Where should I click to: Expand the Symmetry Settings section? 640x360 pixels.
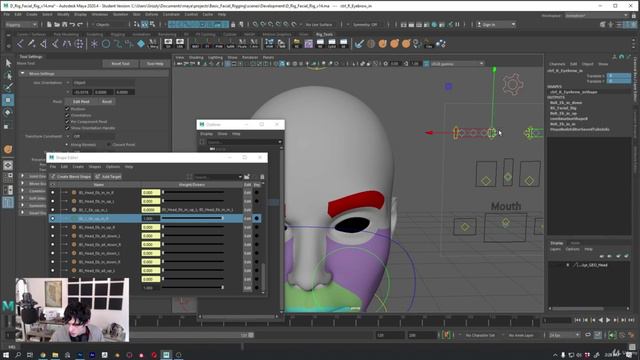(23, 206)
